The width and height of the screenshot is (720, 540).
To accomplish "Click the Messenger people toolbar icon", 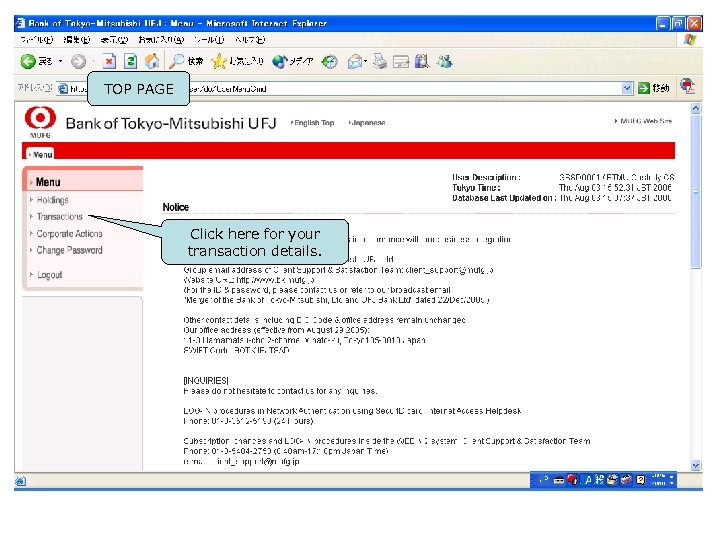I will (x=444, y=61).
